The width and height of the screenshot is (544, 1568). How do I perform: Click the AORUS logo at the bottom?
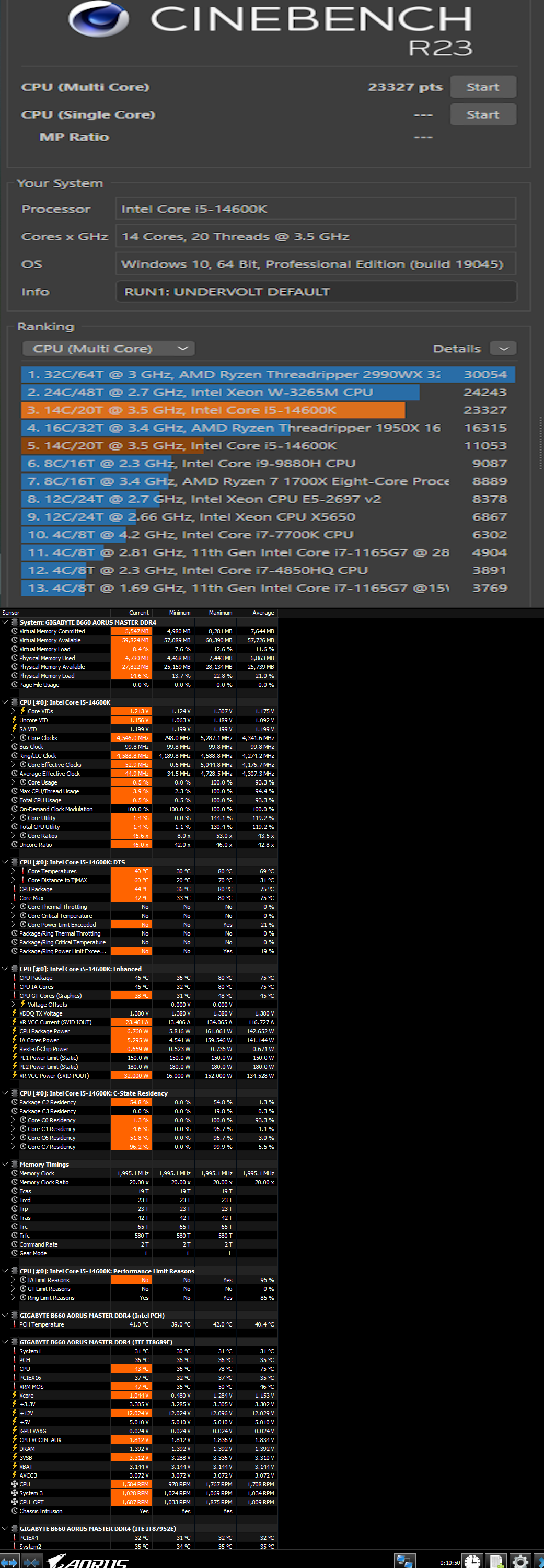[88, 1561]
